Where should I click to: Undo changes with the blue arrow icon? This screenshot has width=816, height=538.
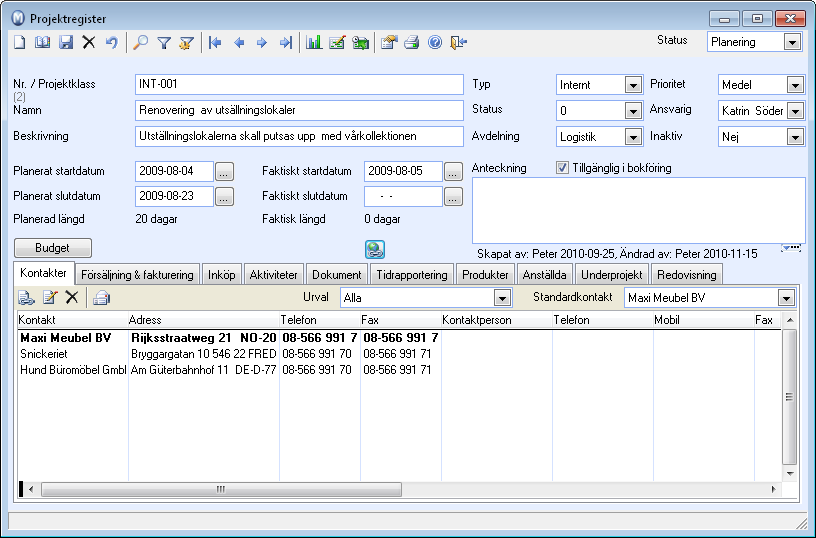pyautogui.click(x=111, y=42)
